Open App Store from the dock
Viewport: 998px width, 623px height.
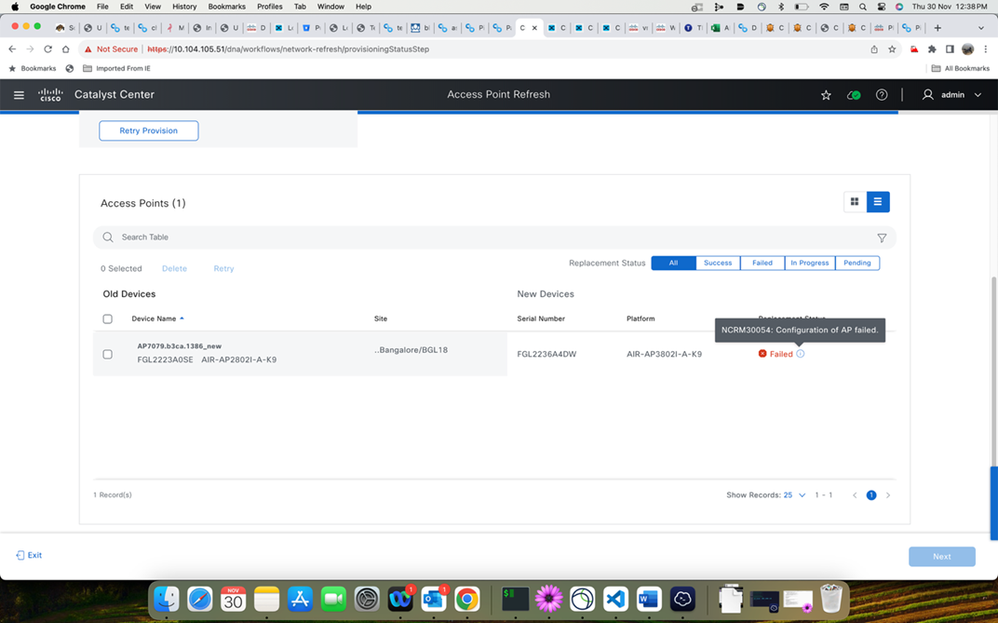point(300,599)
